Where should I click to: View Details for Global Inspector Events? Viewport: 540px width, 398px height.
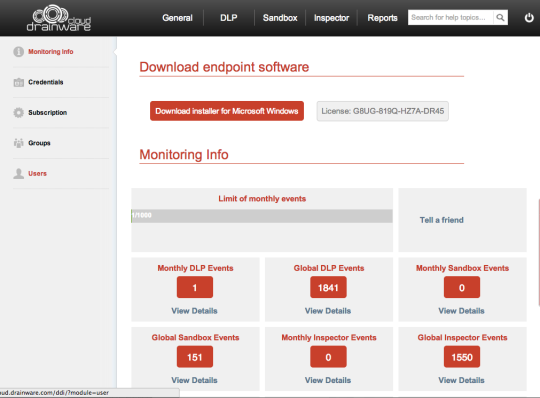point(461,380)
